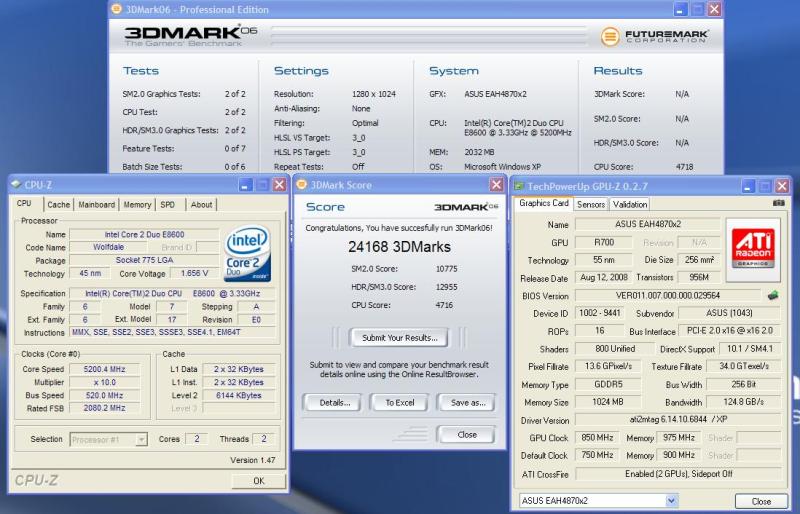Image resolution: width=800 pixels, height=514 pixels.
Task: Click the 3DMark06 logo in main window
Action: pyautogui.click(x=190, y=36)
